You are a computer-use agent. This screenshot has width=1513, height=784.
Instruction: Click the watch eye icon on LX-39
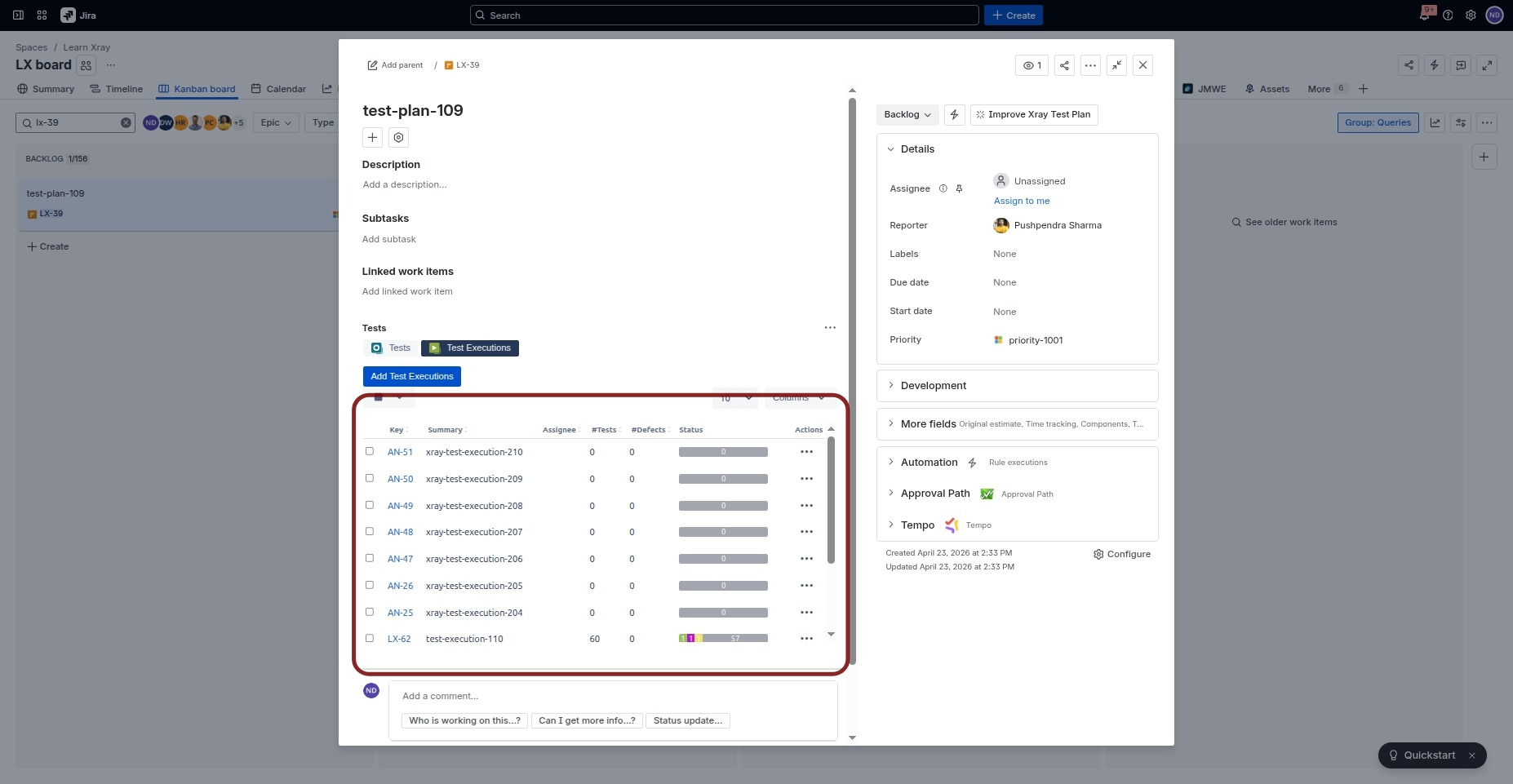click(x=1032, y=65)
